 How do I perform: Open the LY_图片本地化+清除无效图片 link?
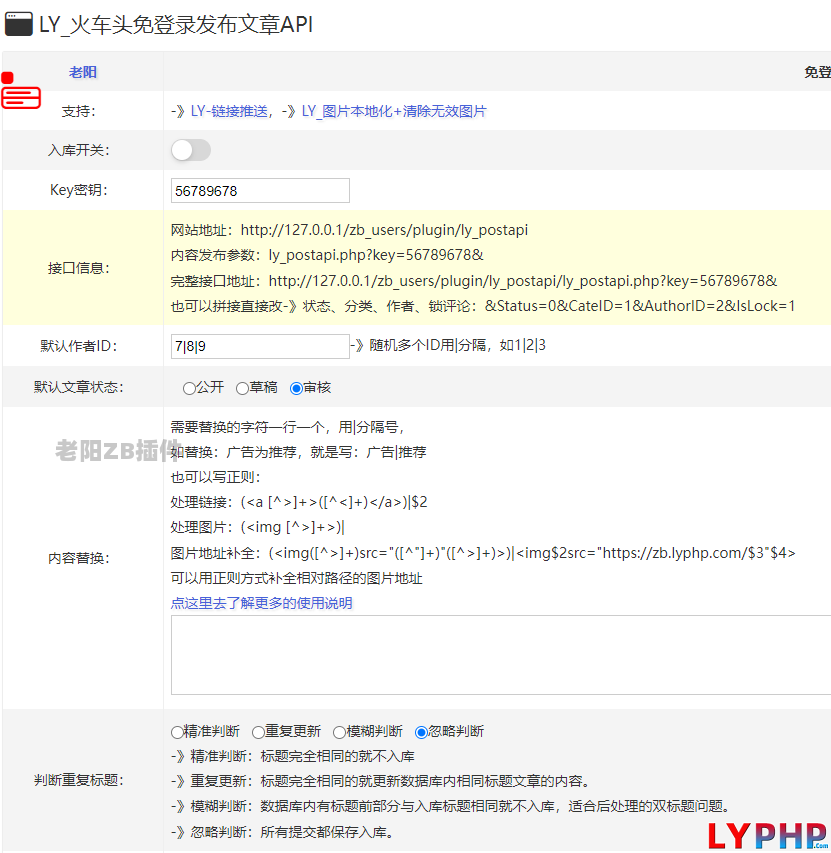[x=394, y=111]
